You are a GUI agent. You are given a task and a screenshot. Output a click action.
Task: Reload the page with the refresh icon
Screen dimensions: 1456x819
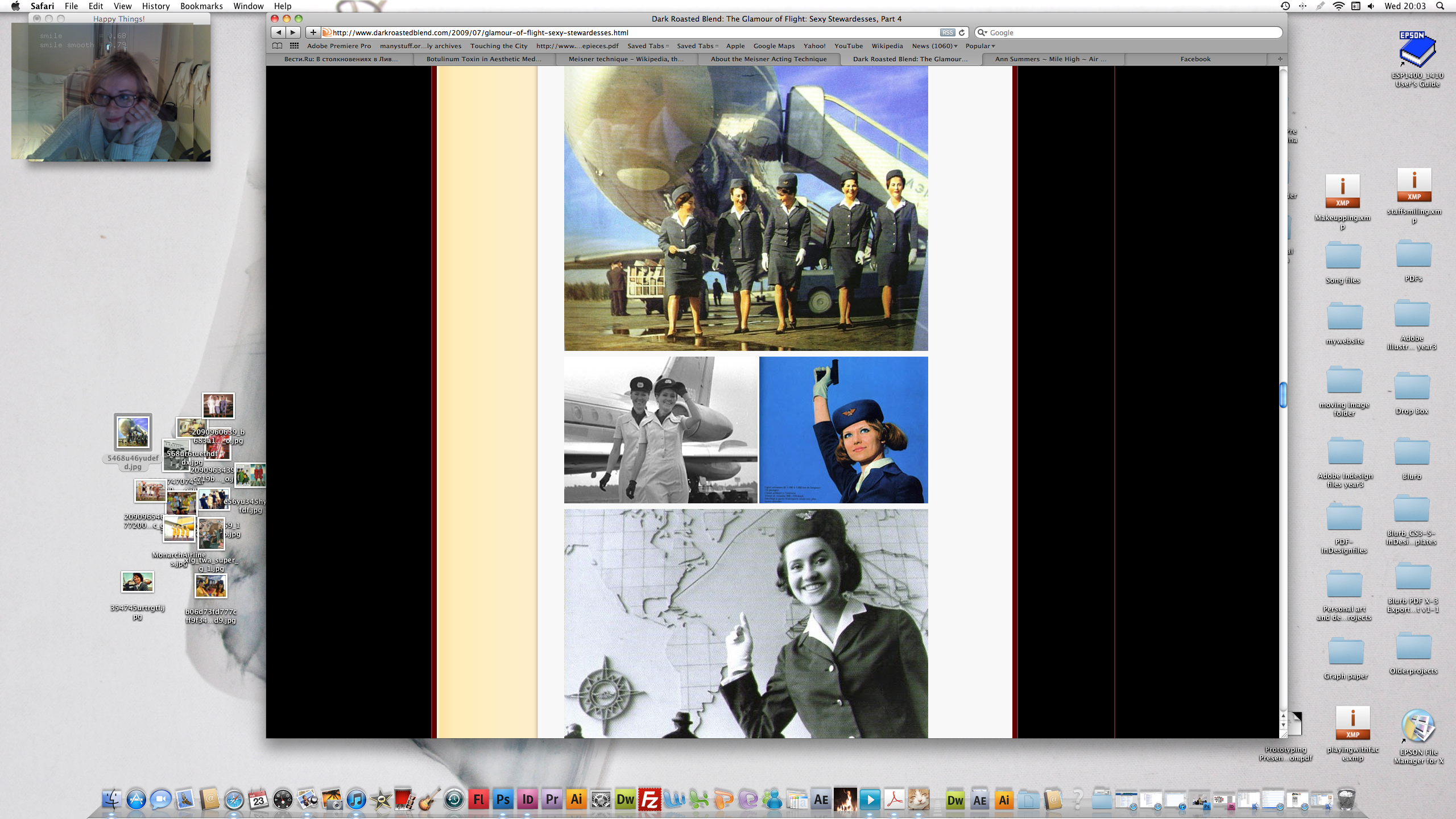962,32
